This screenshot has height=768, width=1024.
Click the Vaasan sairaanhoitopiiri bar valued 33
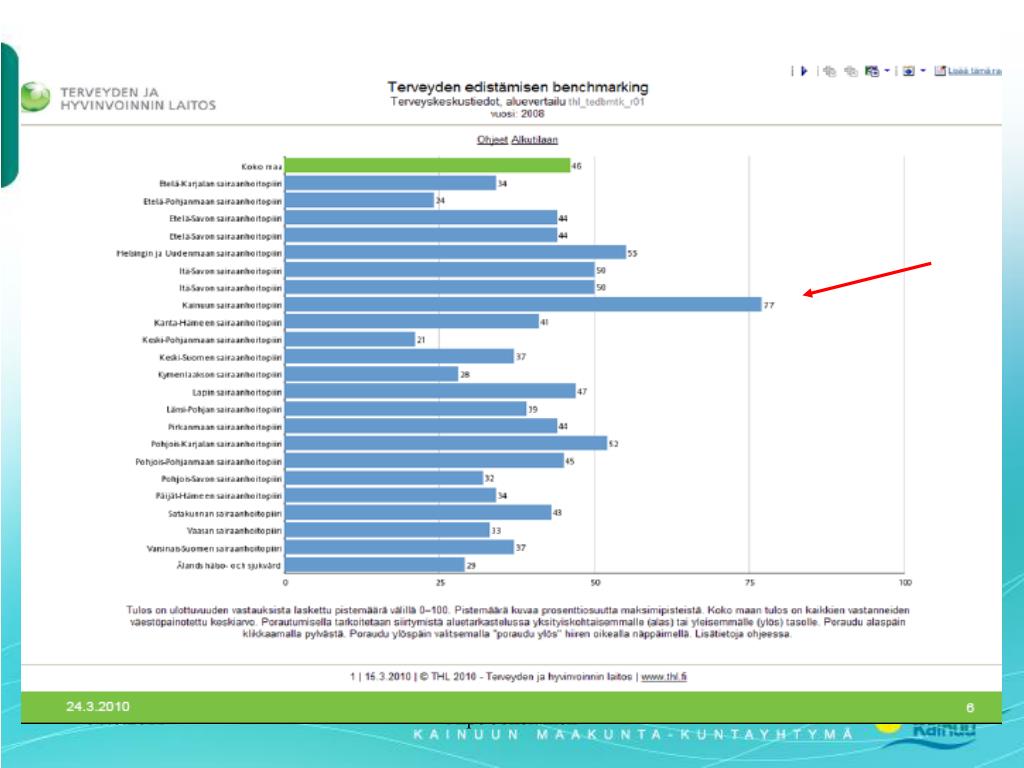(x=387, y=530)
